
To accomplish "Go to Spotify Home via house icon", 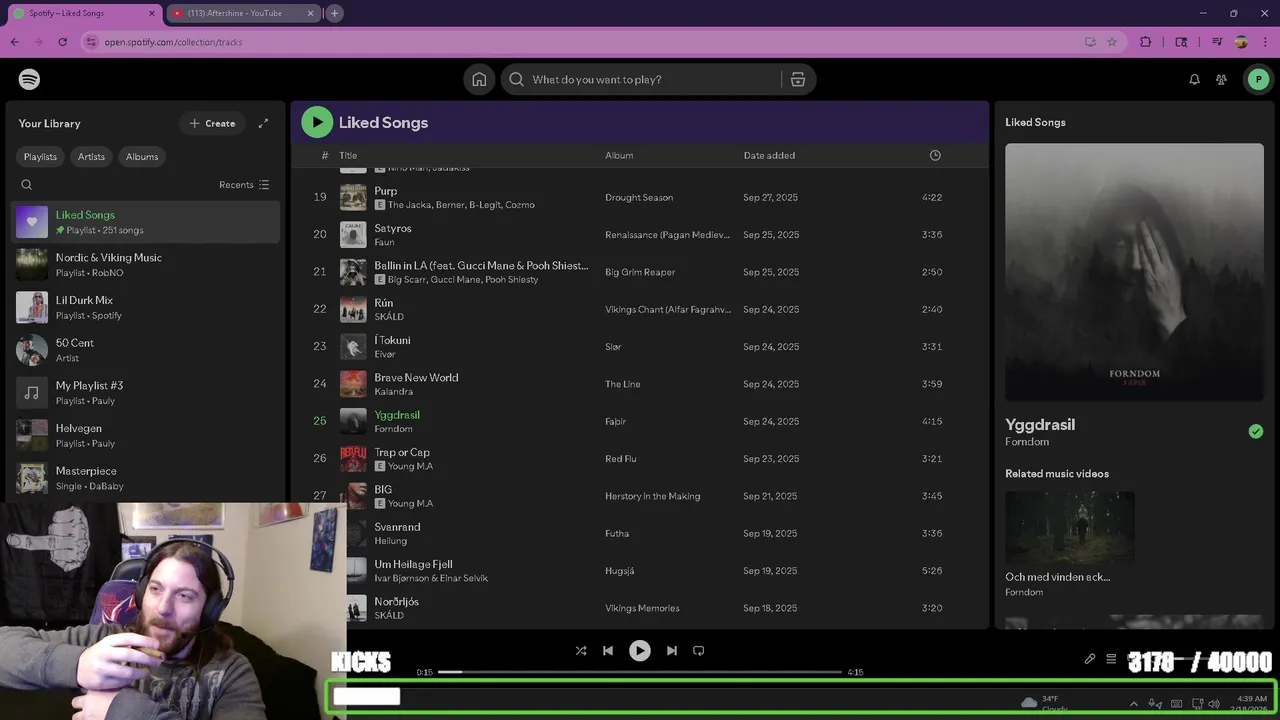I will pos(479,79).
